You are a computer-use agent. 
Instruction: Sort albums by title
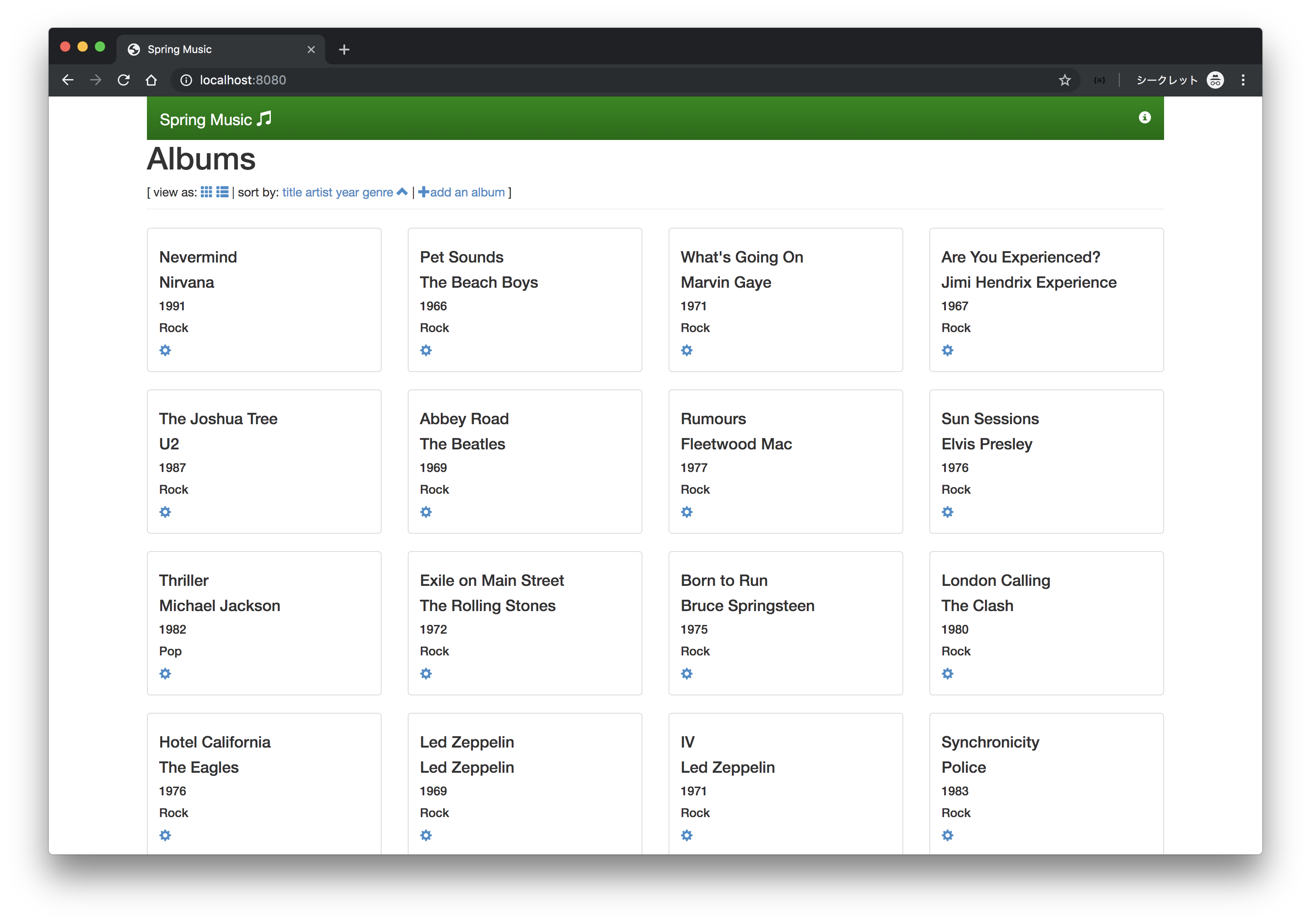click(292, 193)
